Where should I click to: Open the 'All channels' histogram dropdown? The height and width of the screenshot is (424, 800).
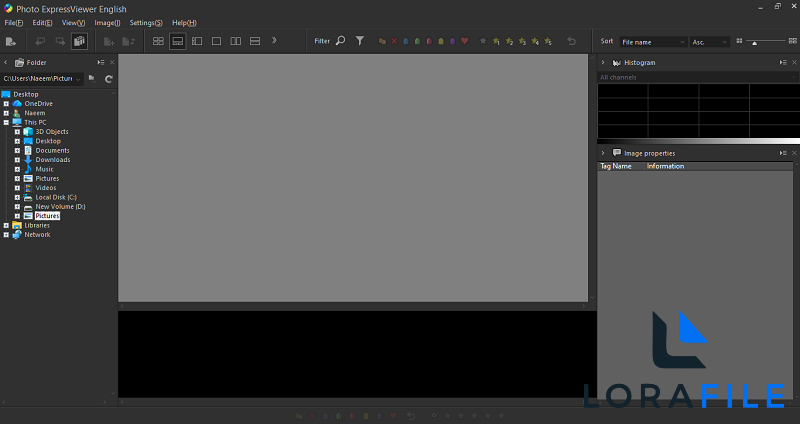697,78
